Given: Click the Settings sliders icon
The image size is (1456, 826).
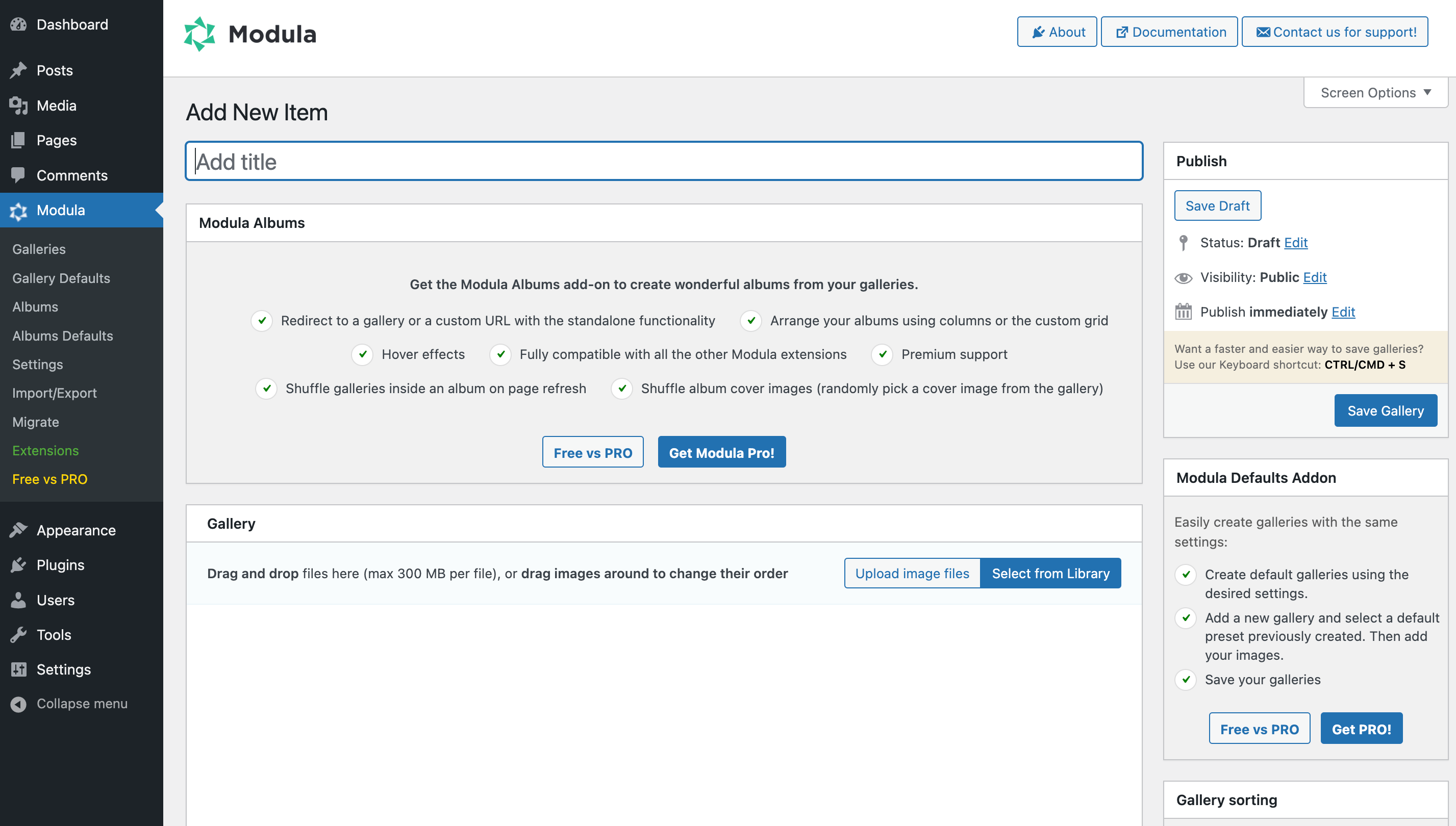Looking at the screenshot, I should [x=18, y=669].
